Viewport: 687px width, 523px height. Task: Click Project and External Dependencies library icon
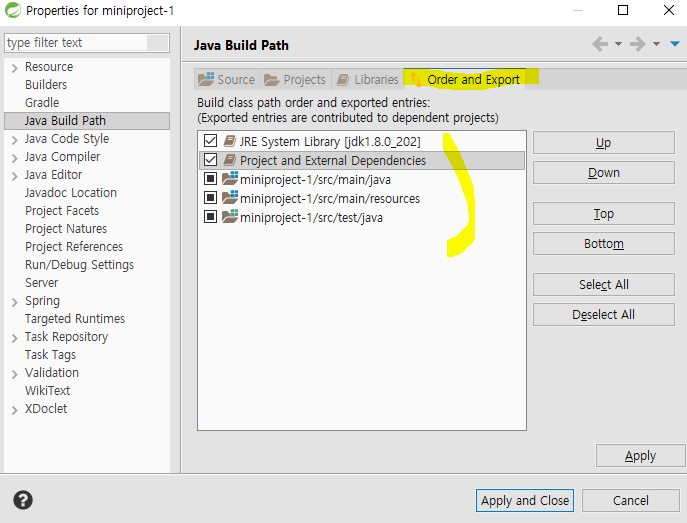tap(230, 160)
